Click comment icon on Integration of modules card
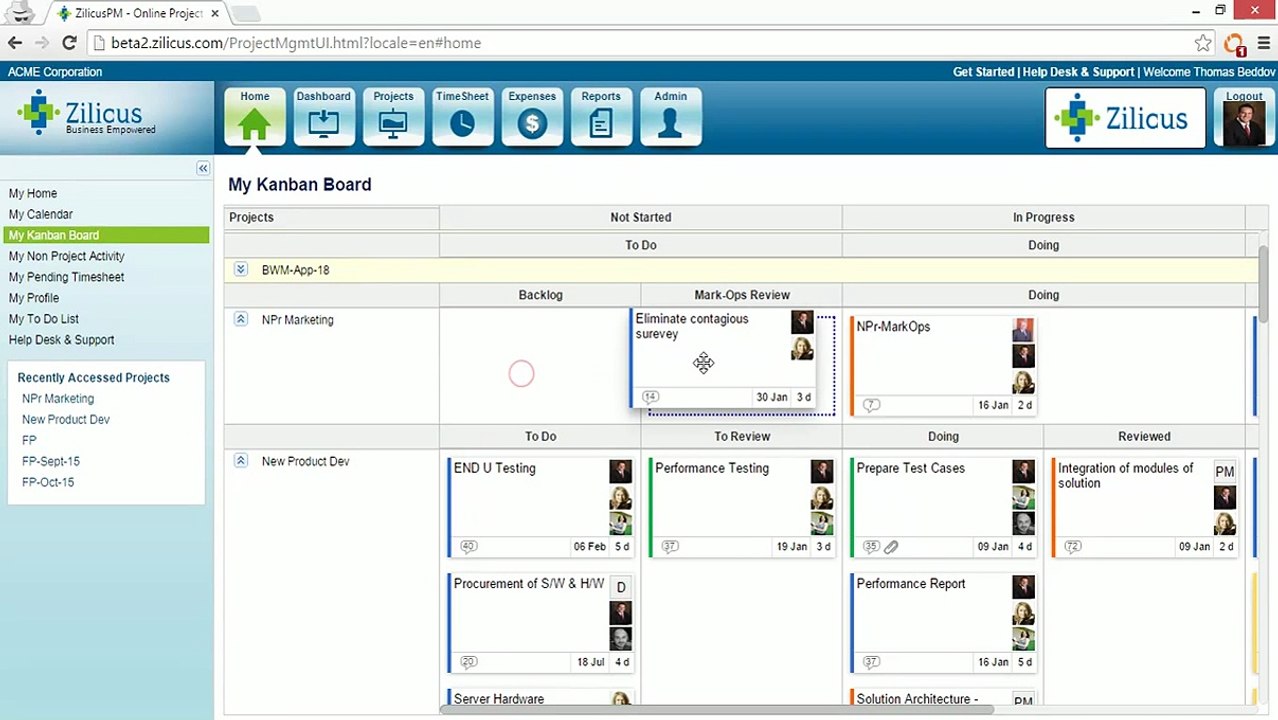This screenshot has height=720, width=1278. [x=1073, y=546]
